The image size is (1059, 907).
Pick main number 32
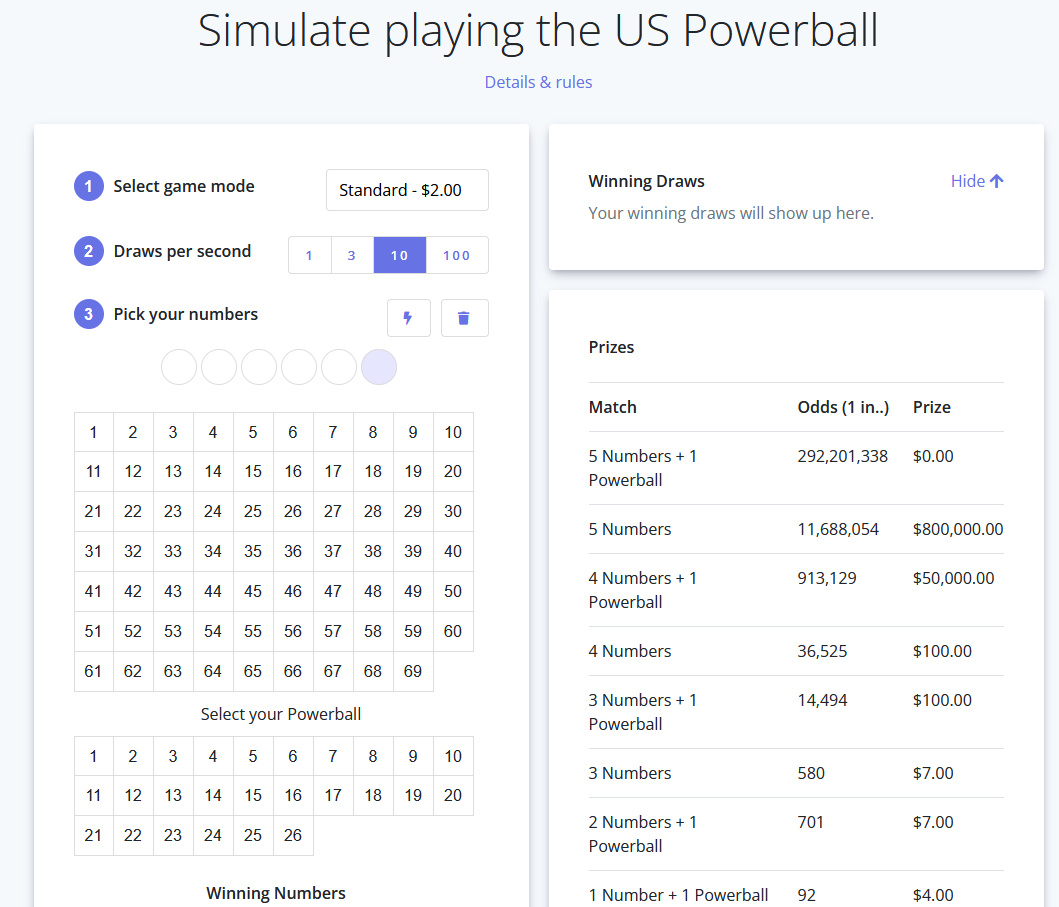(x=133, y=551)
